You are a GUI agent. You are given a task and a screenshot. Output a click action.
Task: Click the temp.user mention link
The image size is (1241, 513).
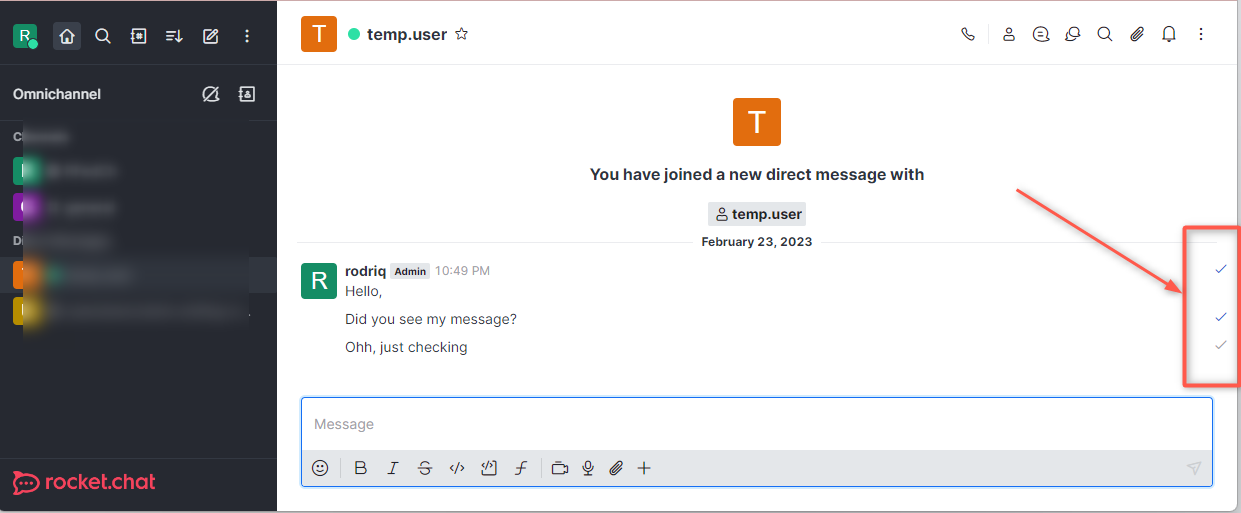coord(757,214)
